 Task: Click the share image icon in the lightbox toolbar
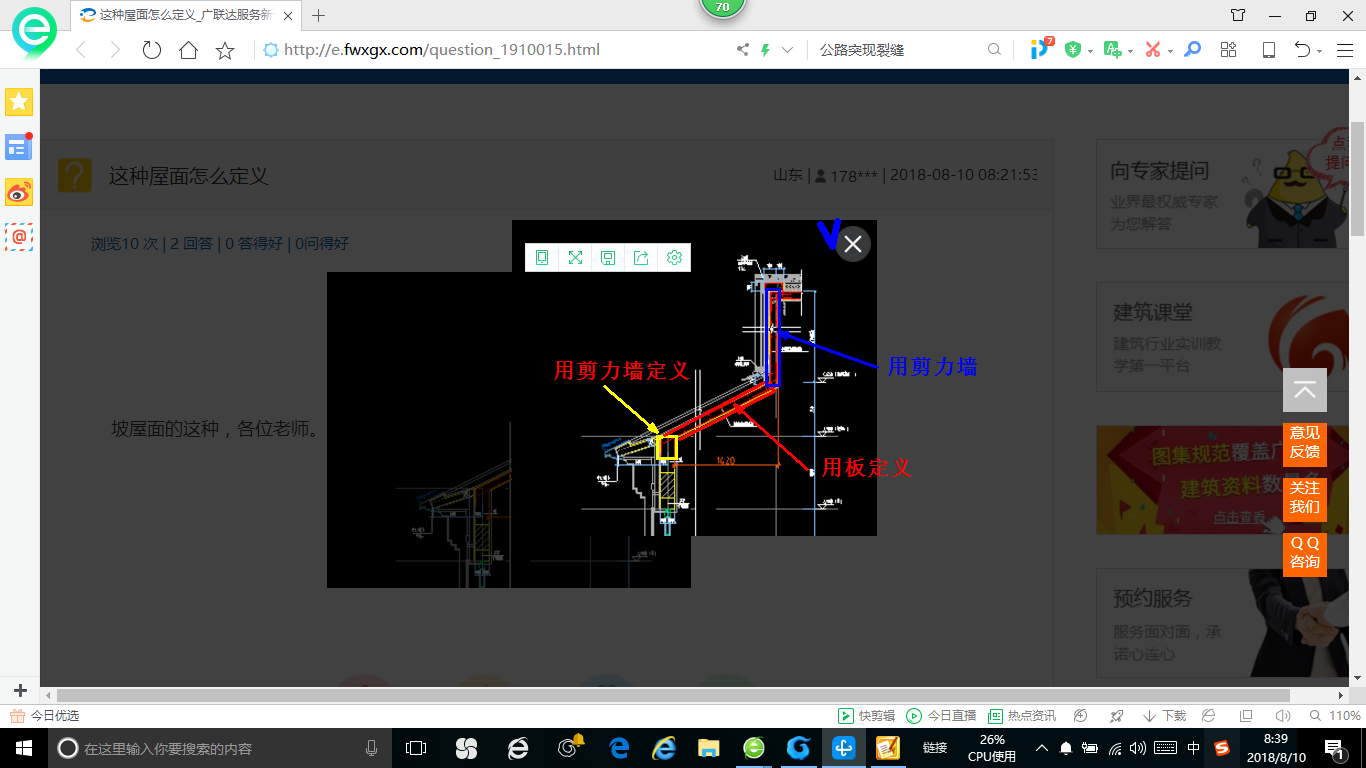(641, 258)
